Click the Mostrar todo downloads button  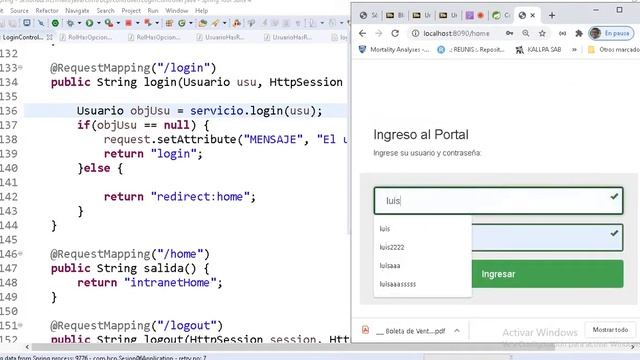click(x=610, y=330)
